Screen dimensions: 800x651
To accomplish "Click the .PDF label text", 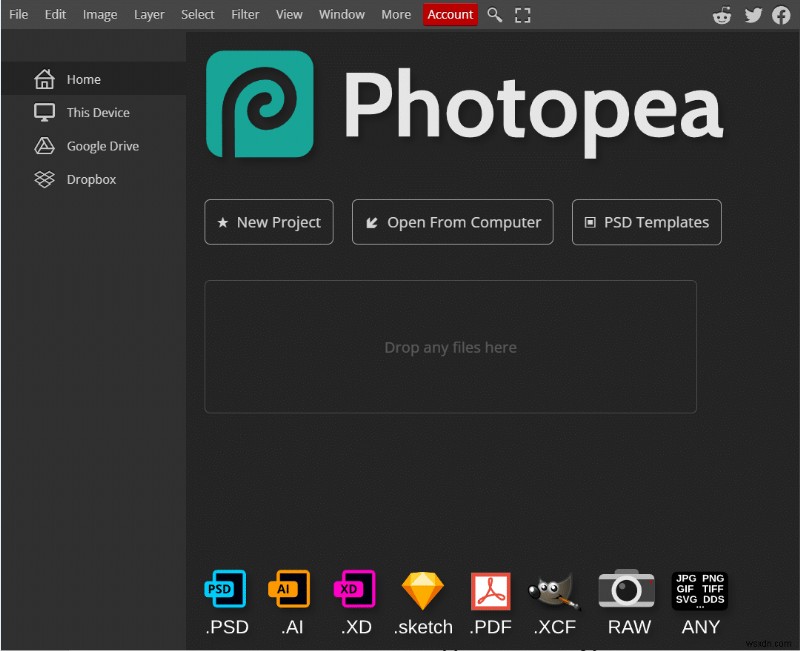I will tap(490, 627).
